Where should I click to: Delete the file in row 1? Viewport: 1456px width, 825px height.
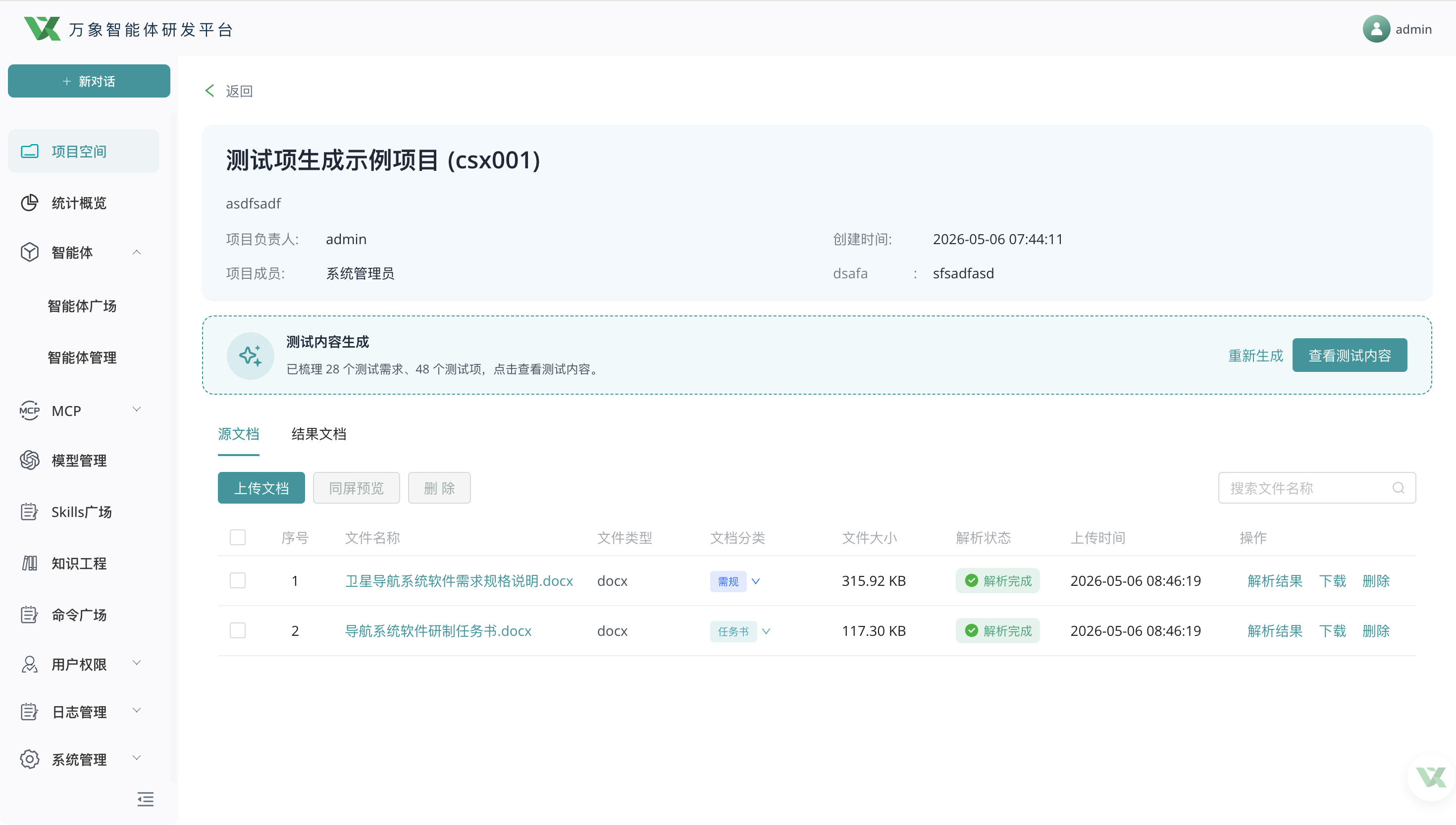(1376, 581)
